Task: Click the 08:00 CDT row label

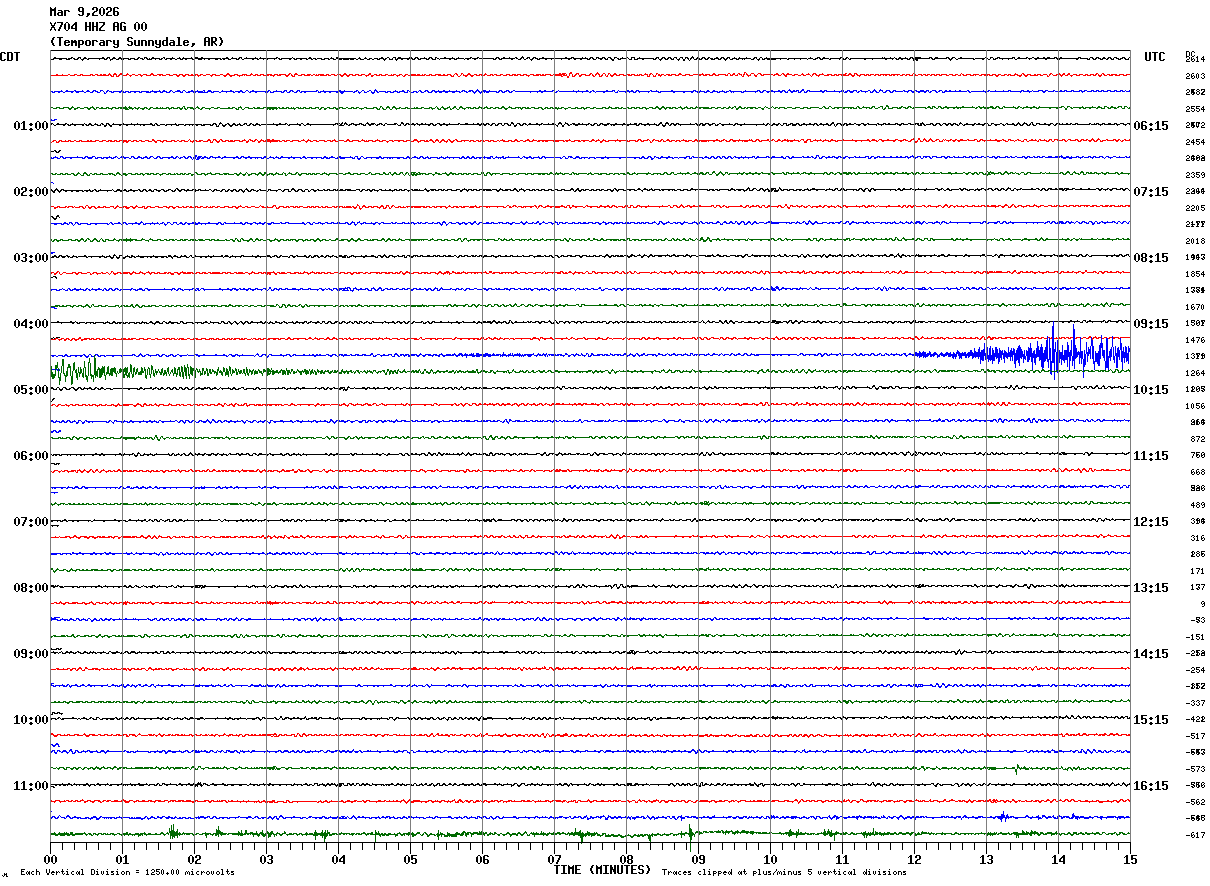Action: (x=31, y=588)
